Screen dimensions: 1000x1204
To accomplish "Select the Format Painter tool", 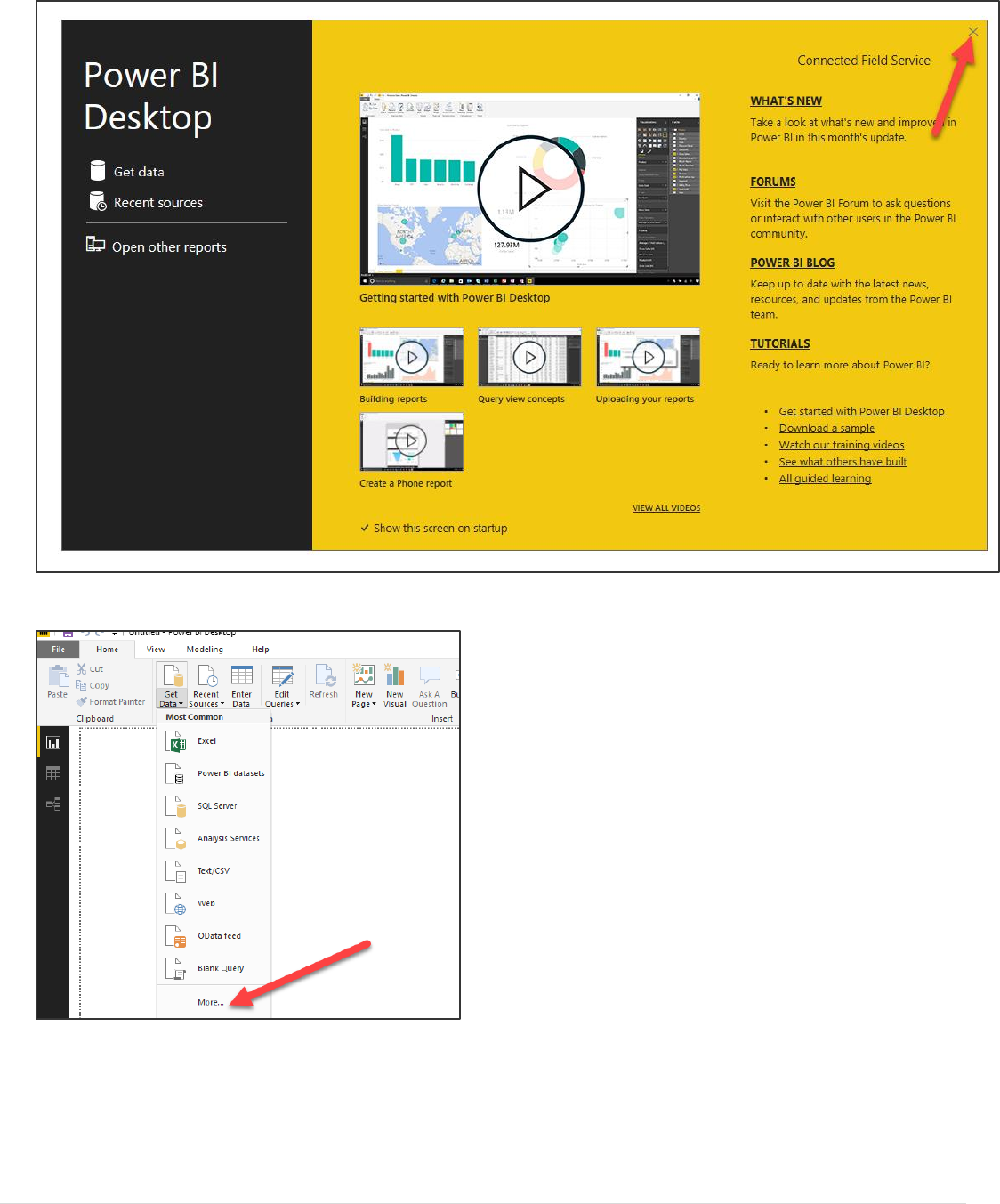I will click(110, 701).
